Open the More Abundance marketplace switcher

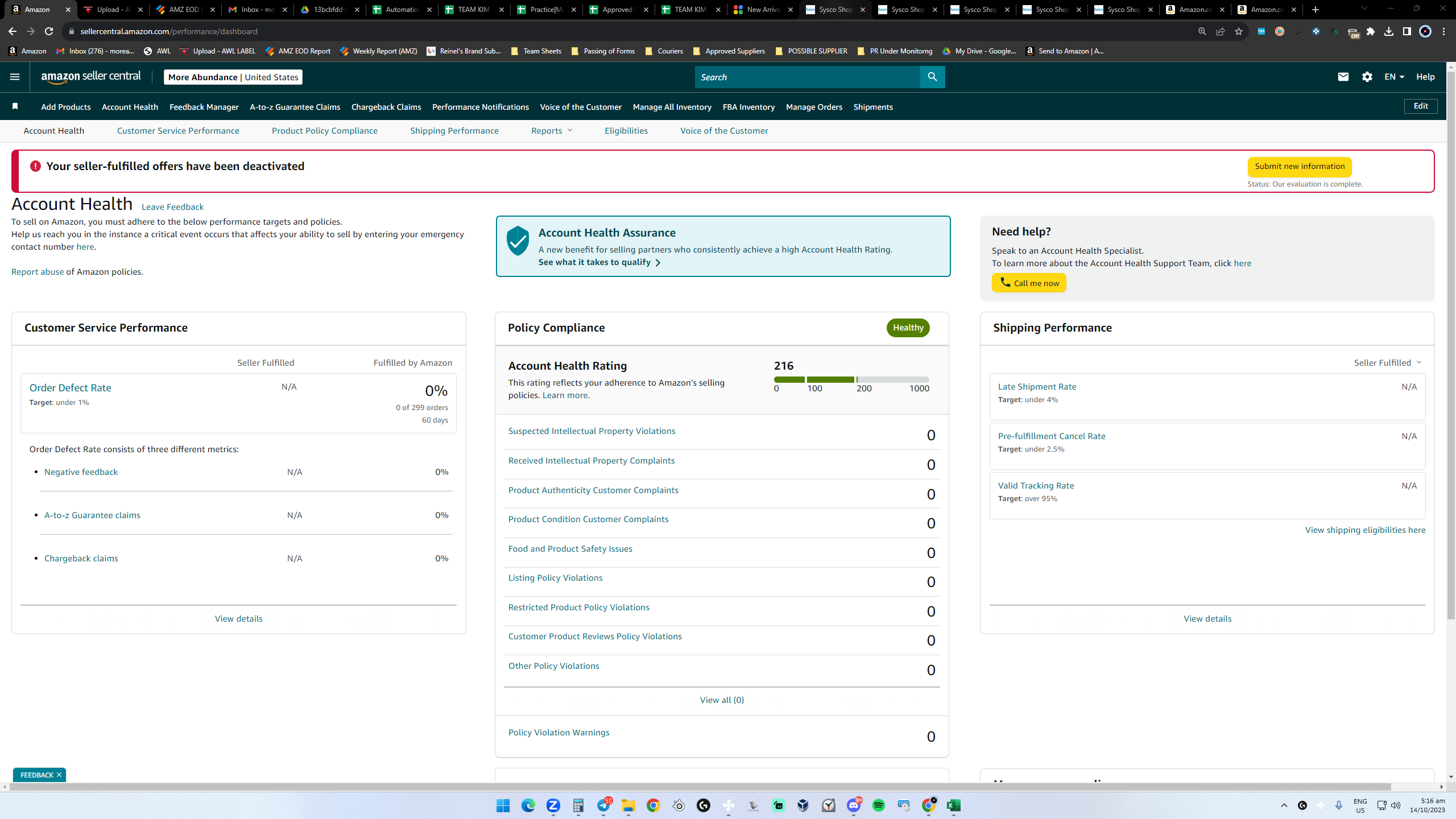[x=233, y=77]
